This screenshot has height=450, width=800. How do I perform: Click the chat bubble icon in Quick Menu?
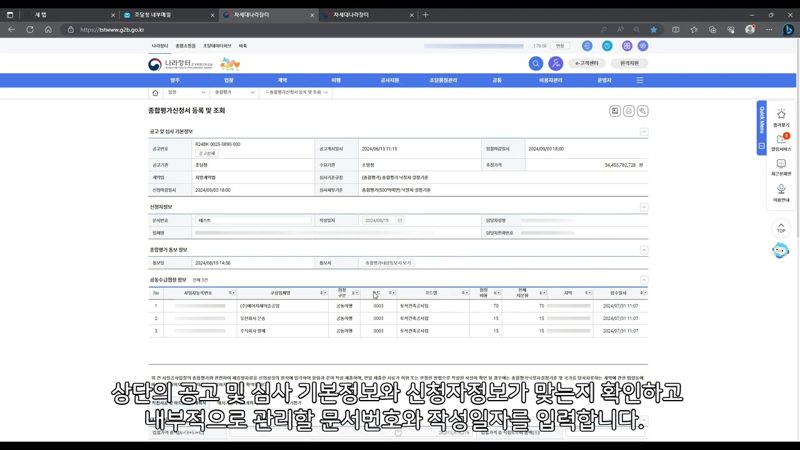tap(781, 164)
